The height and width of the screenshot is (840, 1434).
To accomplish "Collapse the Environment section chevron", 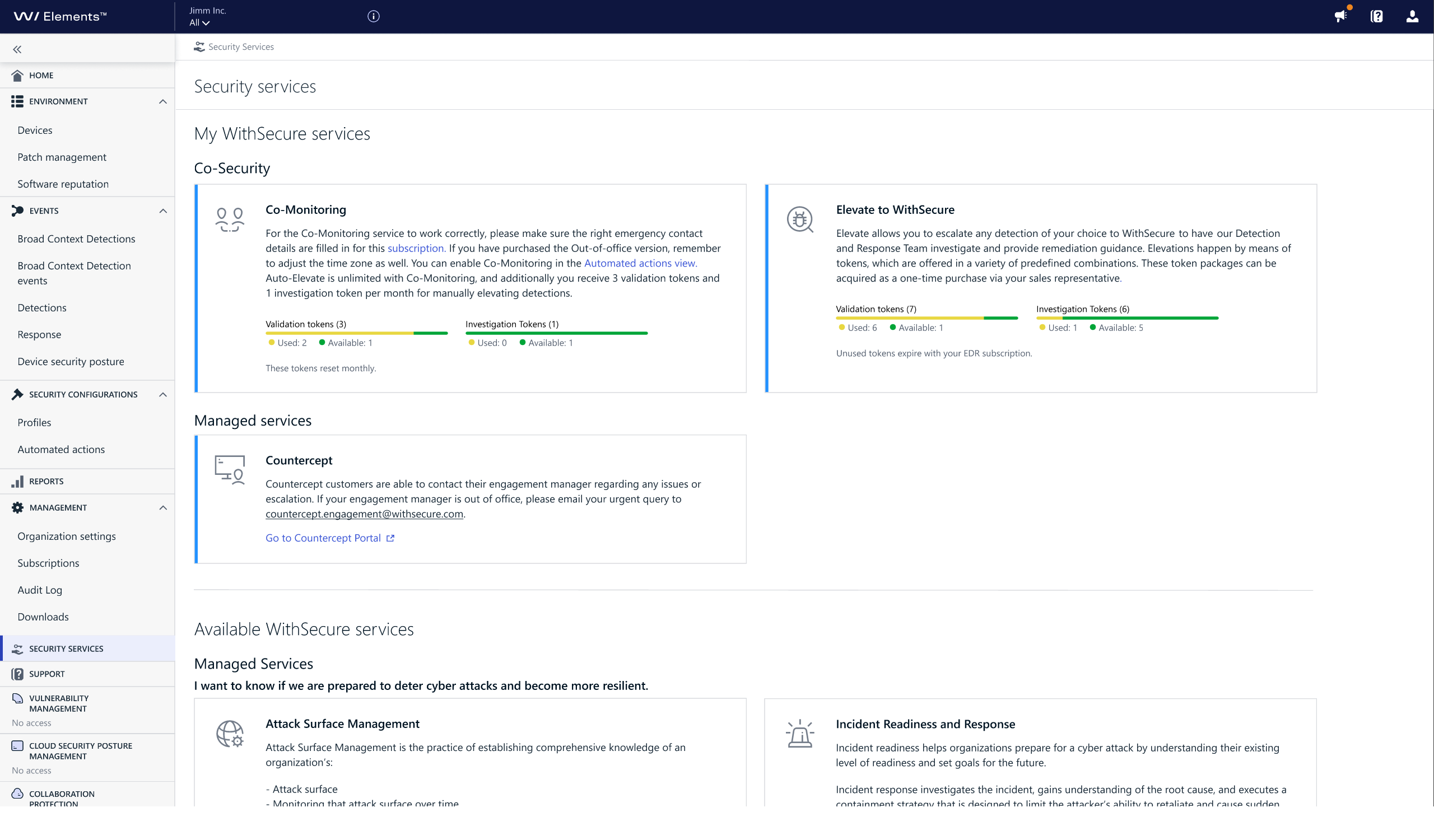I will click(163, 102).
